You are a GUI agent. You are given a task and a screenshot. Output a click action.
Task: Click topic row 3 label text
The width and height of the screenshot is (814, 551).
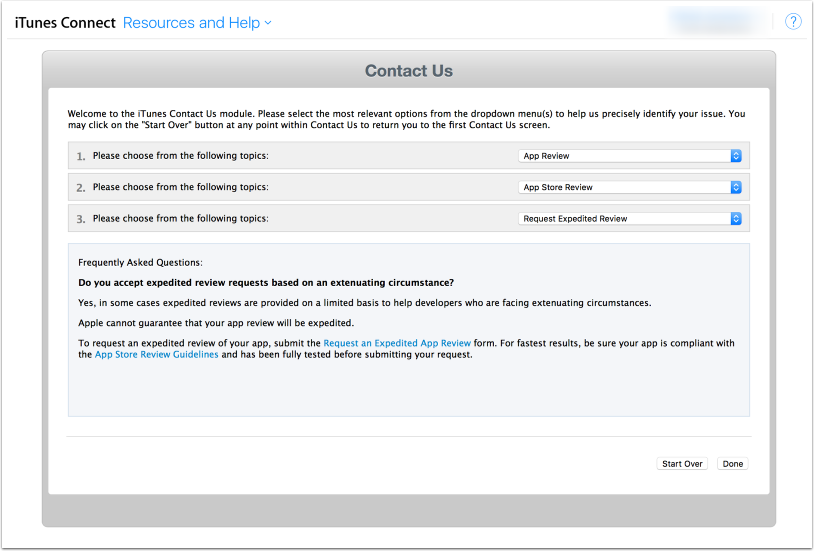[181, 219]
